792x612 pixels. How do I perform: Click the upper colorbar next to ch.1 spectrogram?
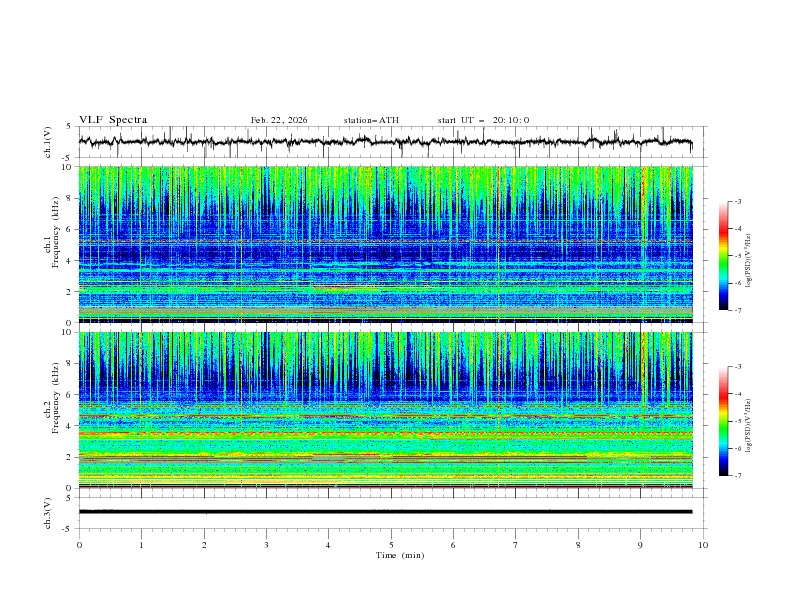(x=723, y=256)
